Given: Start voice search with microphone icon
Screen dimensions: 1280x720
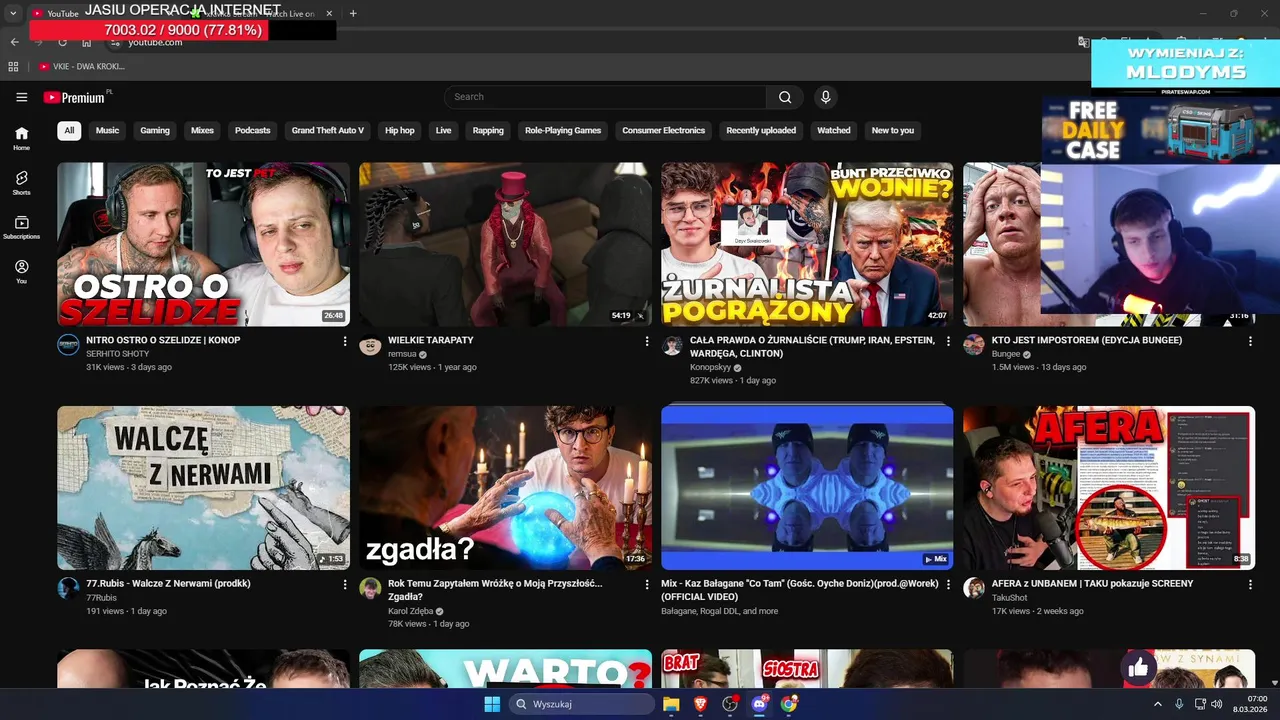Looking at the screenshot, I should (825, 97).
